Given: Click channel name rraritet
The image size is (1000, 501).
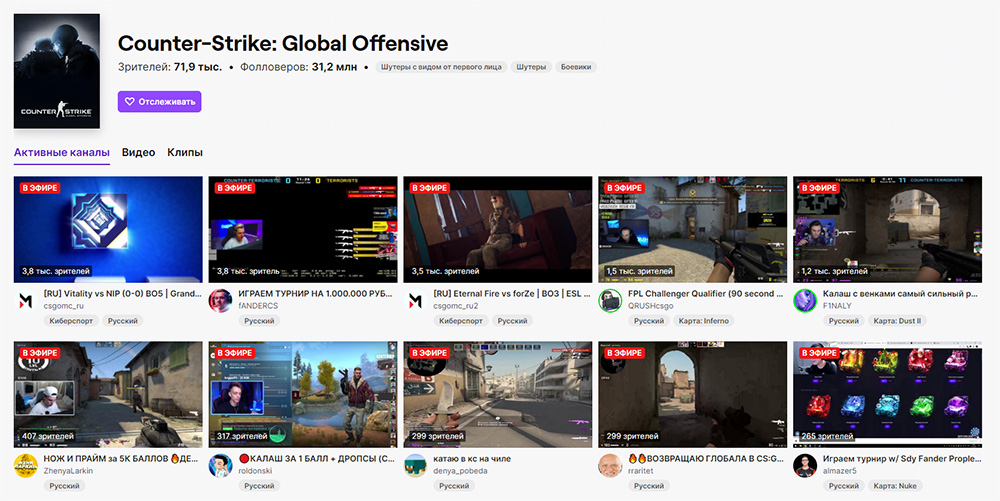Looking at the screenshot, I should click(x=640, y=471).
